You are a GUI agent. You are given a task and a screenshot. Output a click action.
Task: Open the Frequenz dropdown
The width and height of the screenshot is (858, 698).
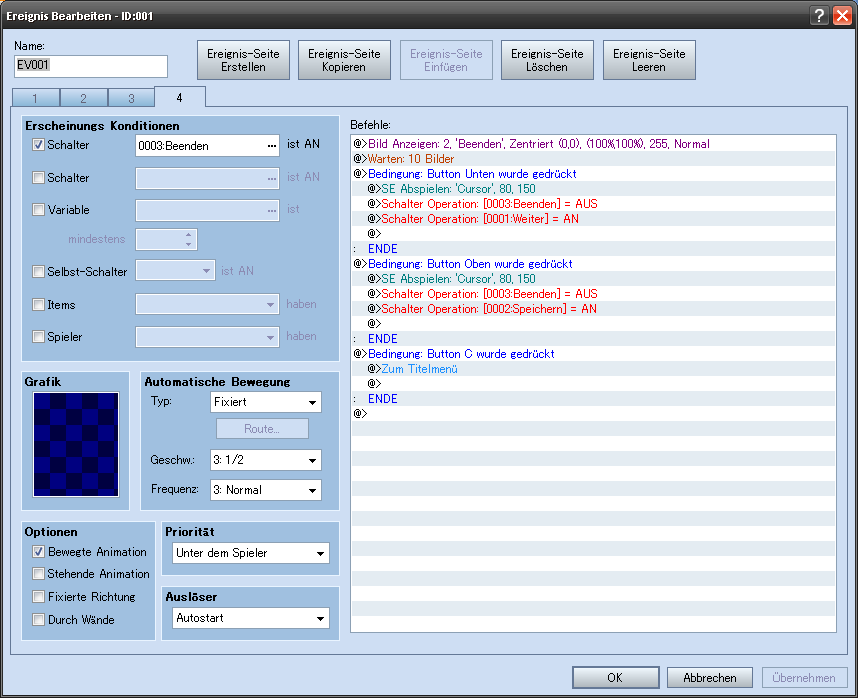[x=265, y=490]
